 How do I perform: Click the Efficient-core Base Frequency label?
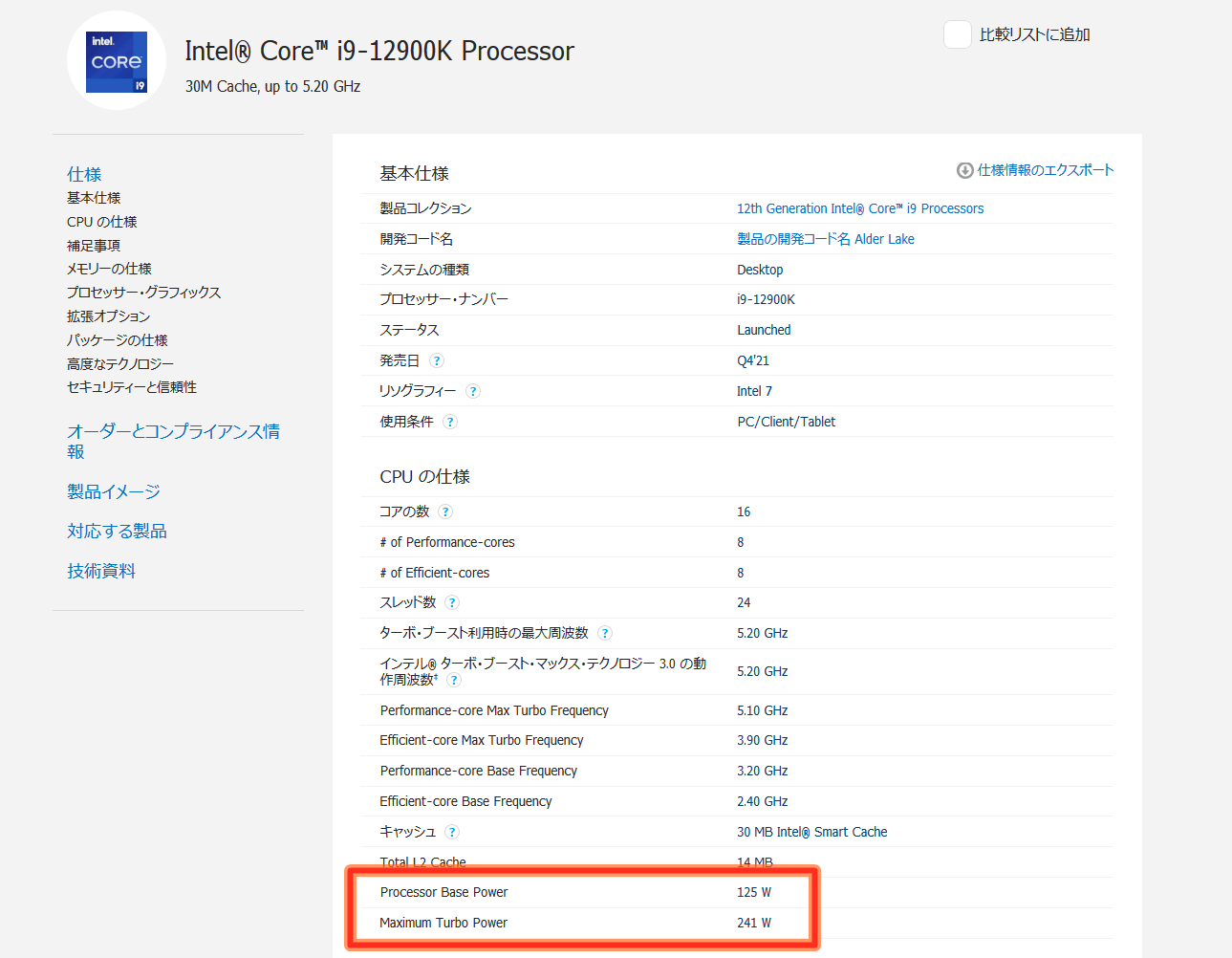[x=465, y=801]
